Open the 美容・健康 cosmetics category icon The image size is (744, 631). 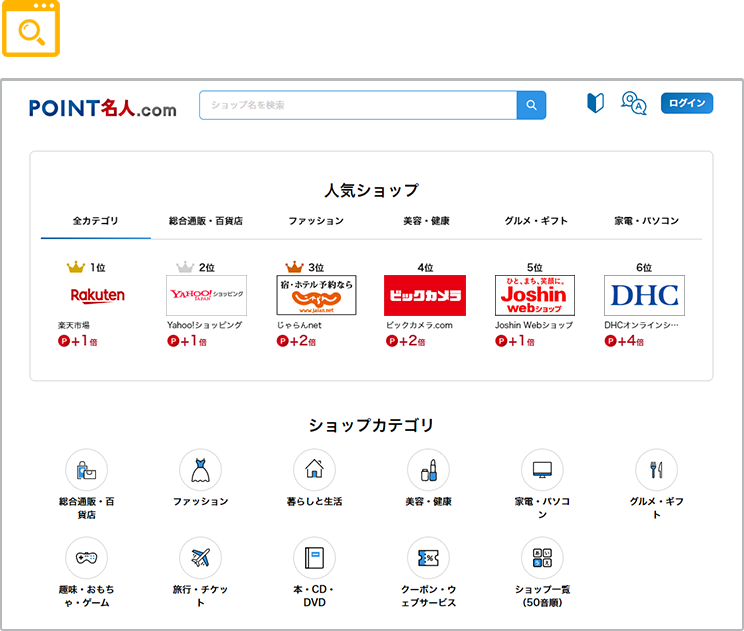[428, 470]
